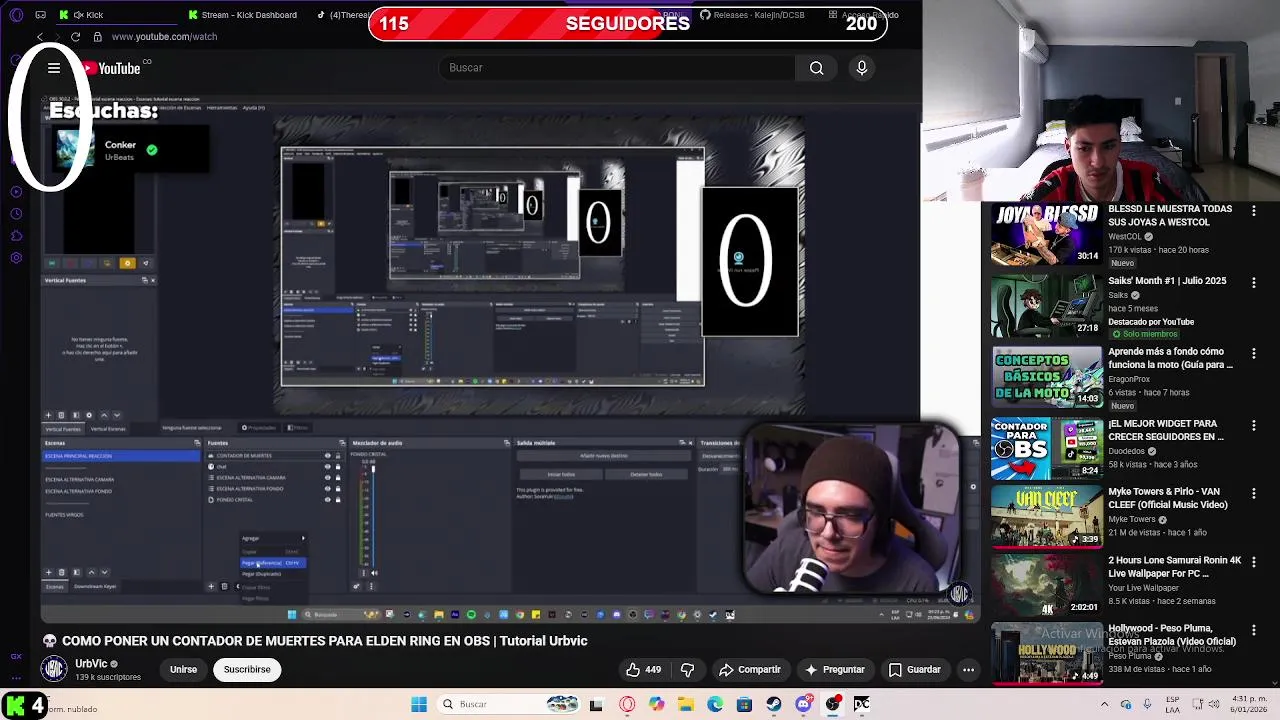Open the YouTube hamburger guide menu

coord(54,68)
